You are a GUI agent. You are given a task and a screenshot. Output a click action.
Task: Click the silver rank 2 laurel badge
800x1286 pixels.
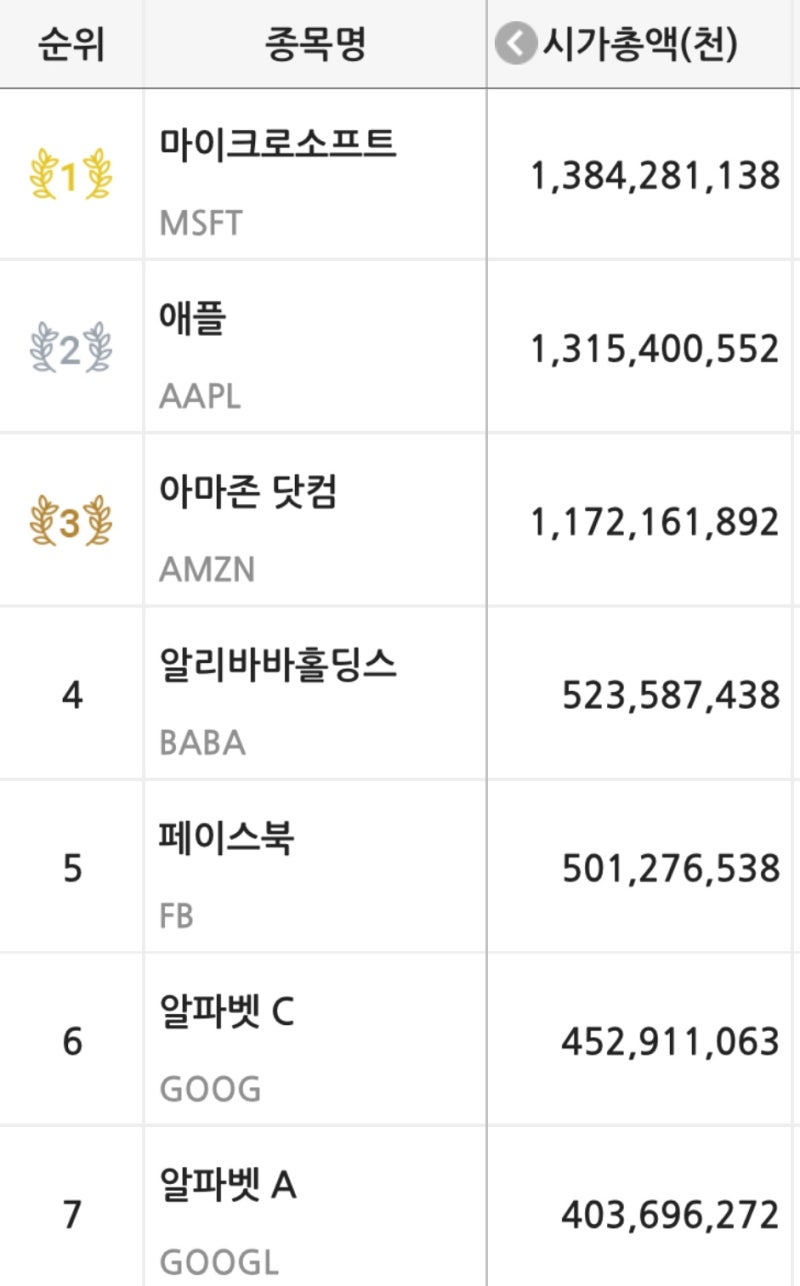tap(70, 349)
